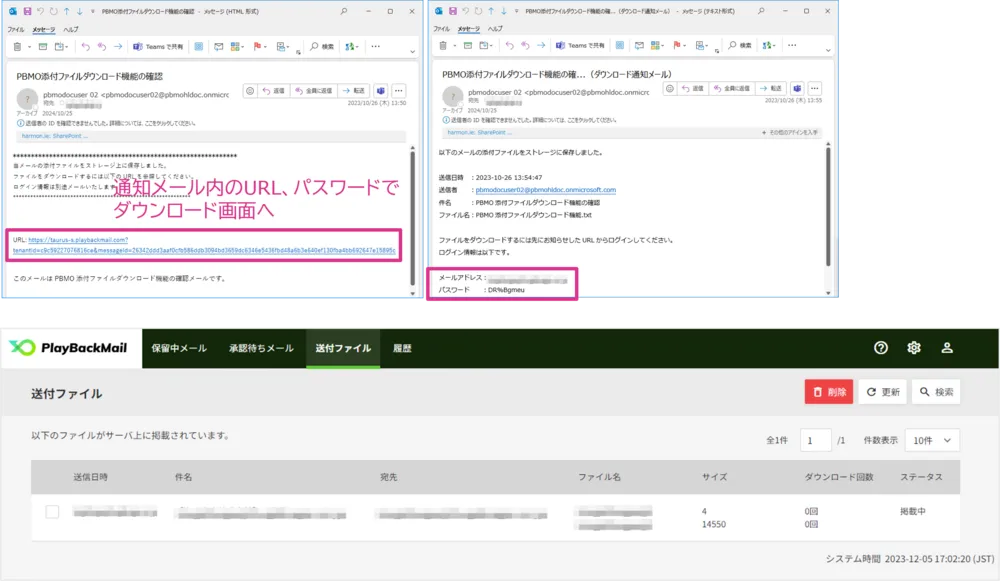Click the emoji reaction icon in left email header
This screenshot has height=581, width=1000.
click(x=250, y=90)
